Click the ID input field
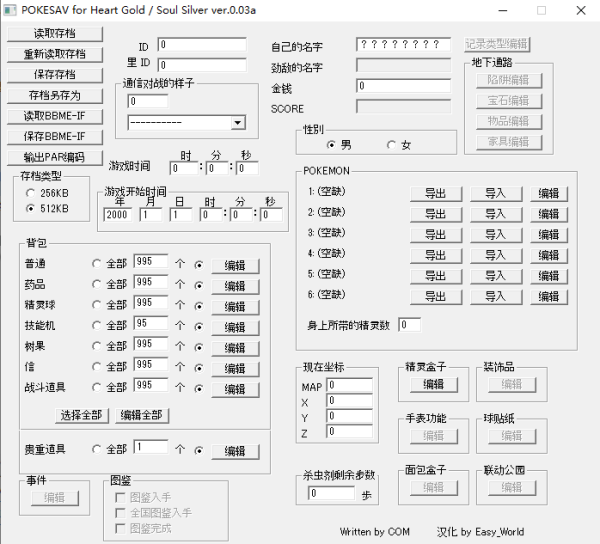Image resolution: width=600 pixels, height=544 pixels. click(x=202, y=45)
